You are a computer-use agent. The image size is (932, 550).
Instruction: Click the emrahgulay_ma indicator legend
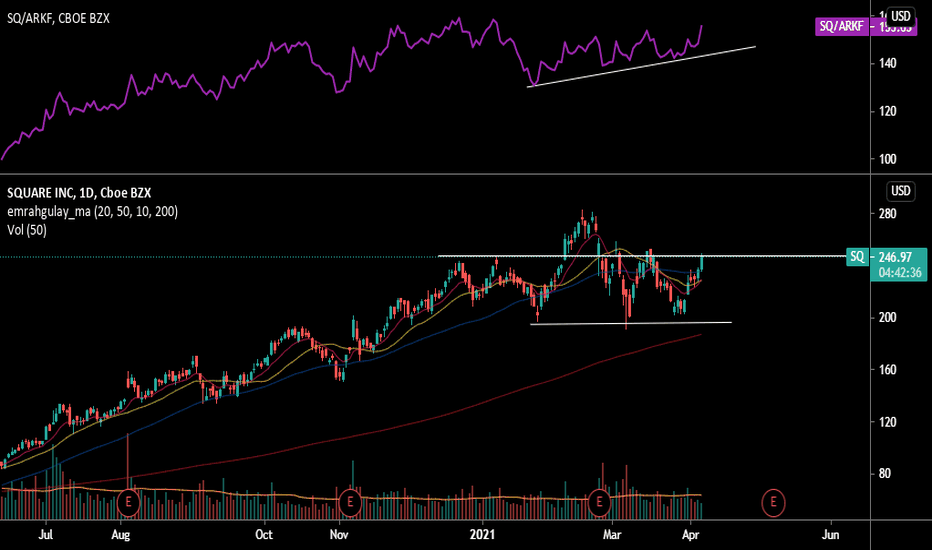click(x=92, y=211)
